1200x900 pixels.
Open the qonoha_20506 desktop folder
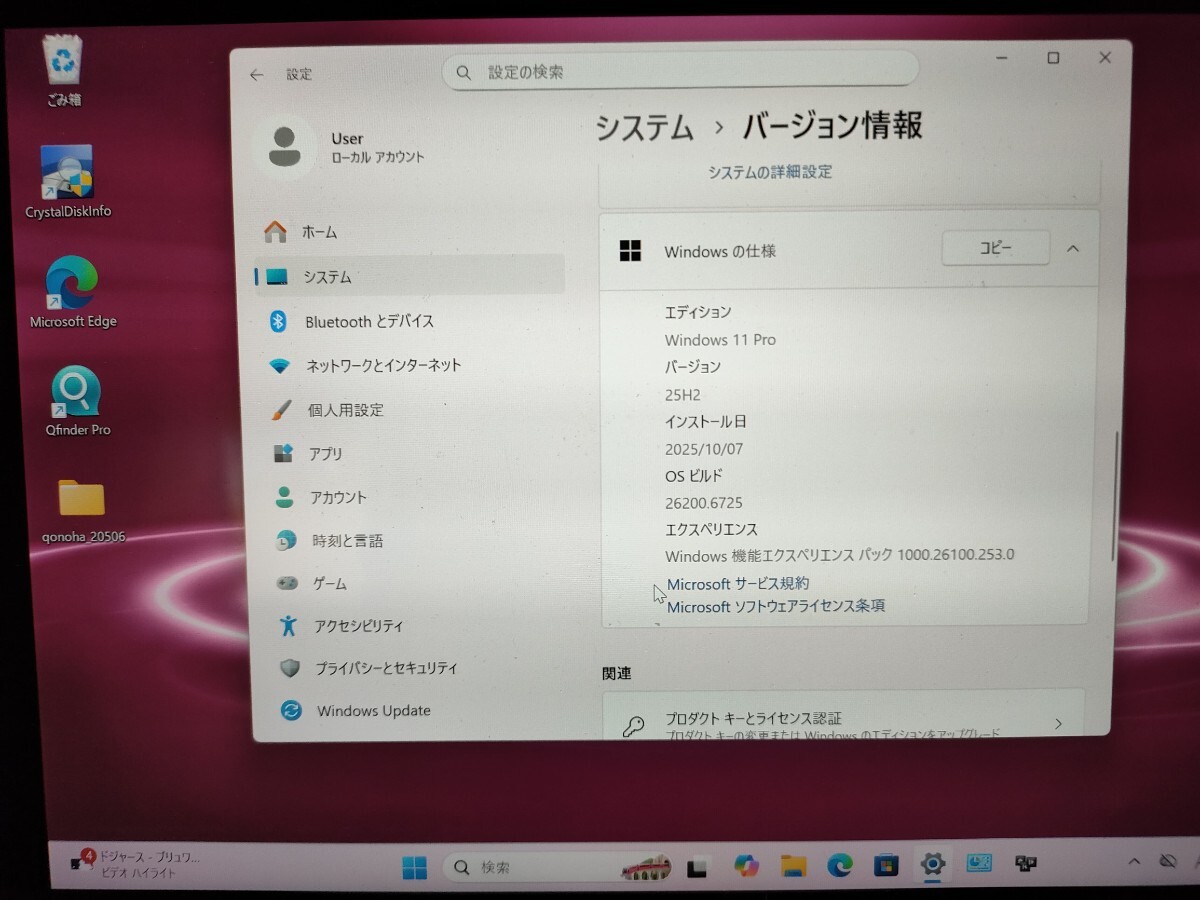(x=82, y=510)
